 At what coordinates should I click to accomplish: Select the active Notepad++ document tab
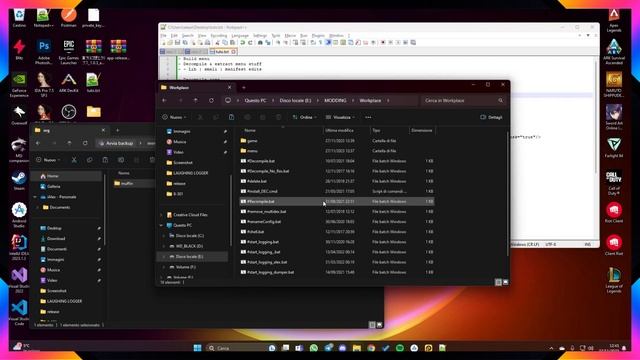coord(223,52)
